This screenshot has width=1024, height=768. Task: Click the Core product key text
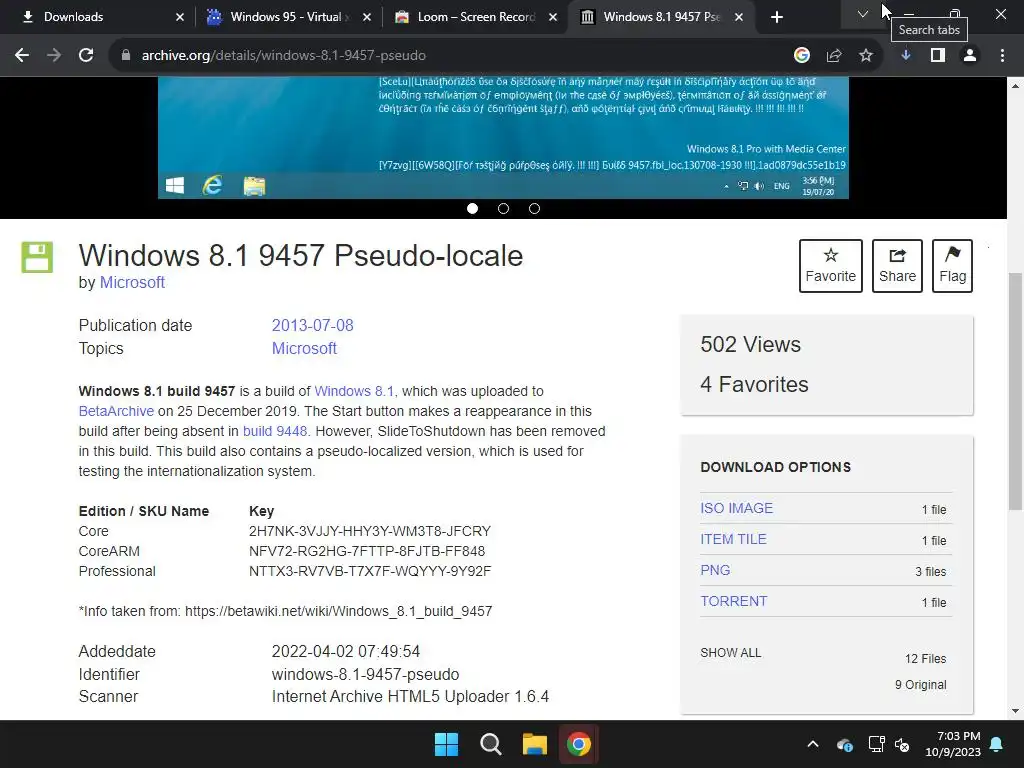pos(370,532)
